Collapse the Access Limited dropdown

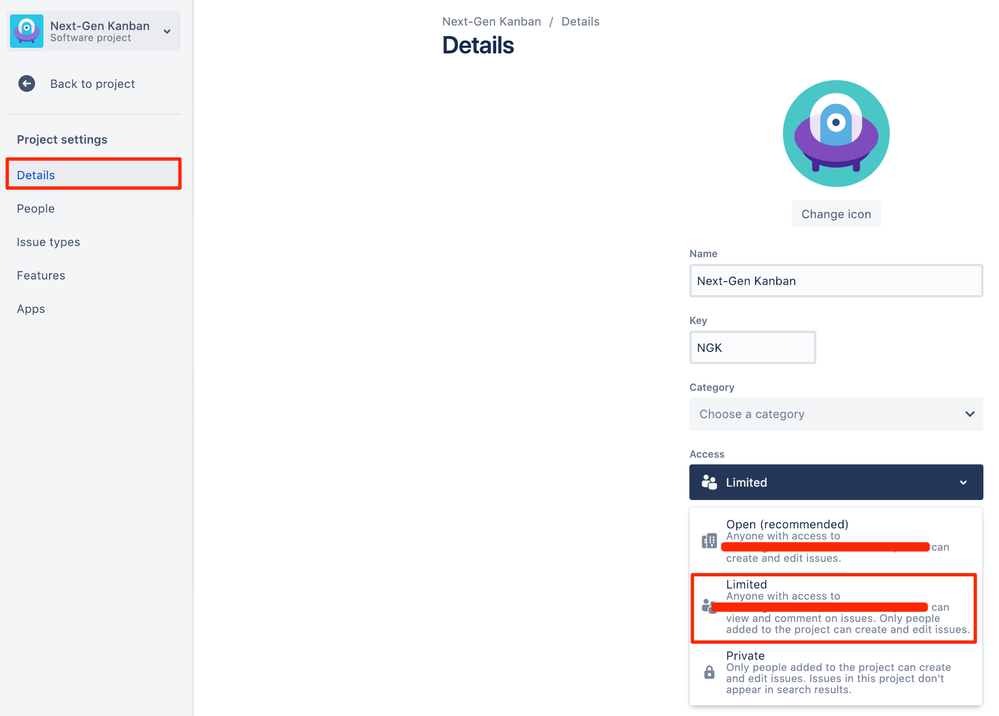click(x=836, y=482)
